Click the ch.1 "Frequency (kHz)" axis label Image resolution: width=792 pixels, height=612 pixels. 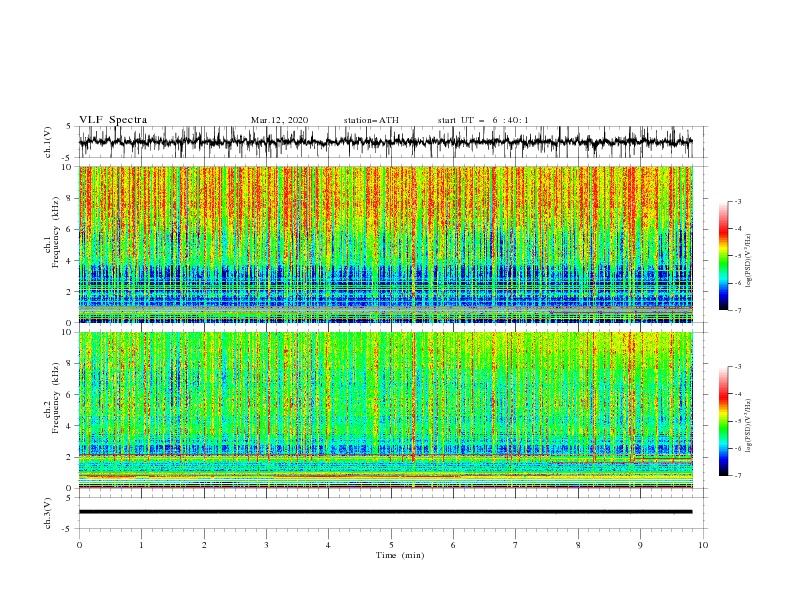56,232
